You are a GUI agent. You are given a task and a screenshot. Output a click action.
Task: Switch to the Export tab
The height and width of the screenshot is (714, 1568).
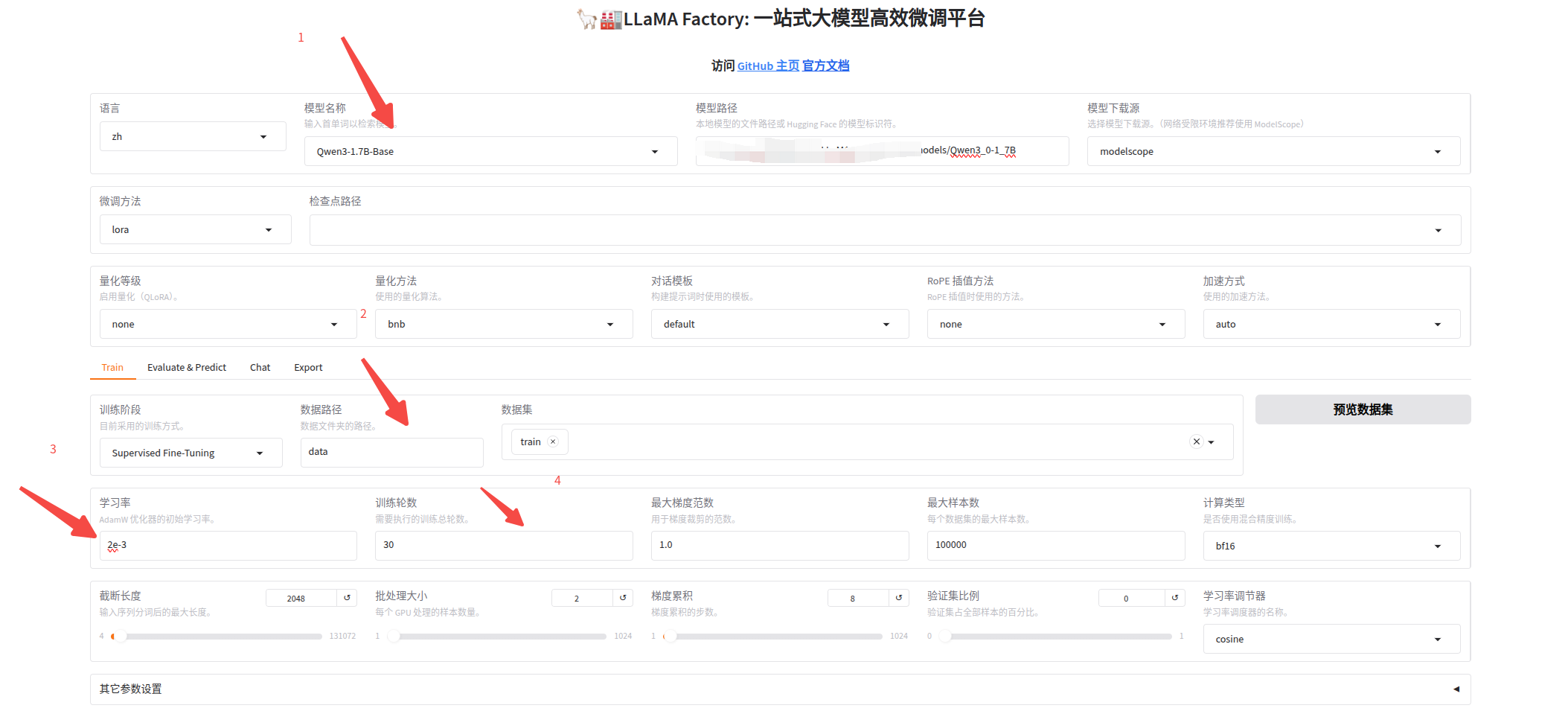(308, 367)
